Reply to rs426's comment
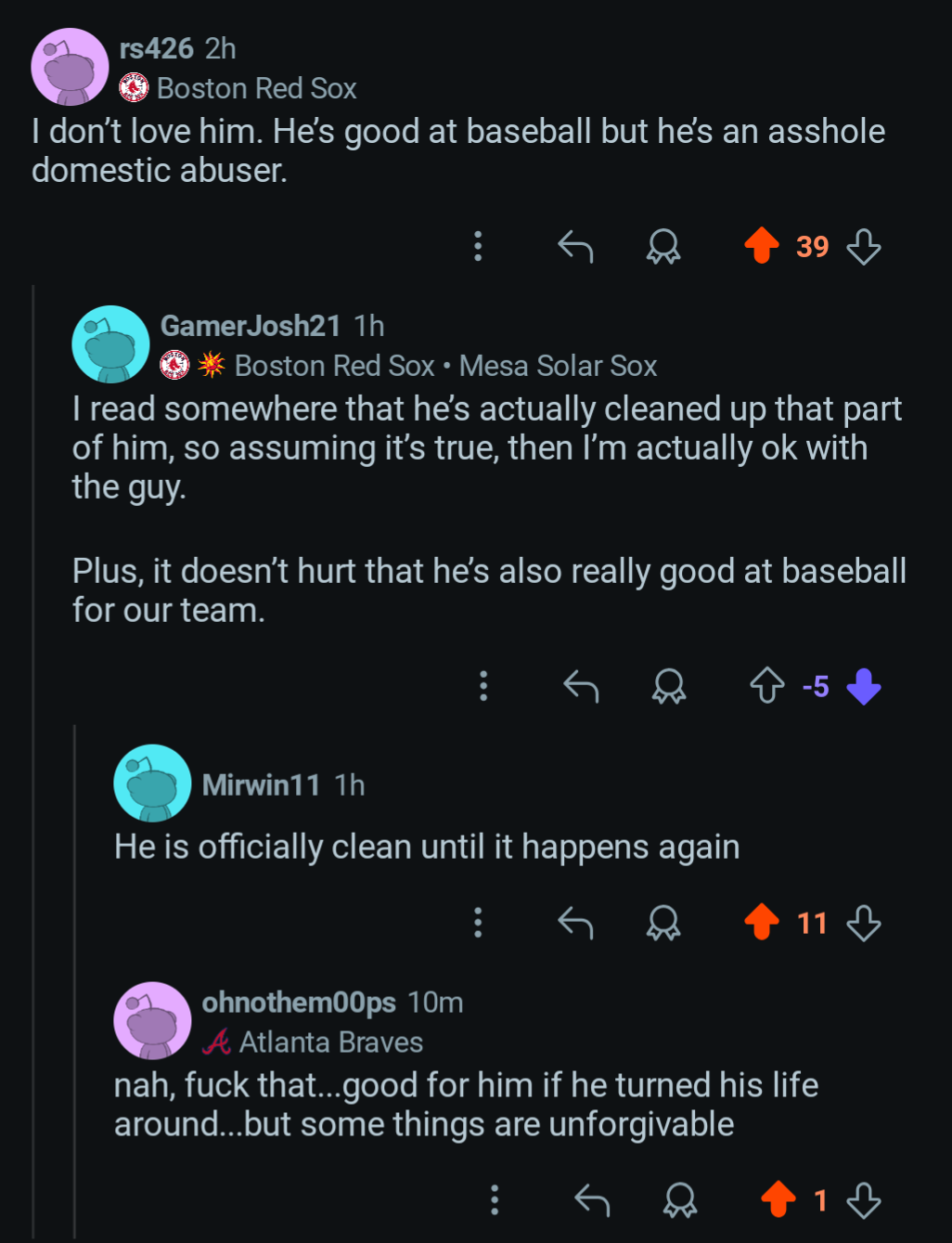This screenshot has height=1243, width=952. [x=575, y=247]
